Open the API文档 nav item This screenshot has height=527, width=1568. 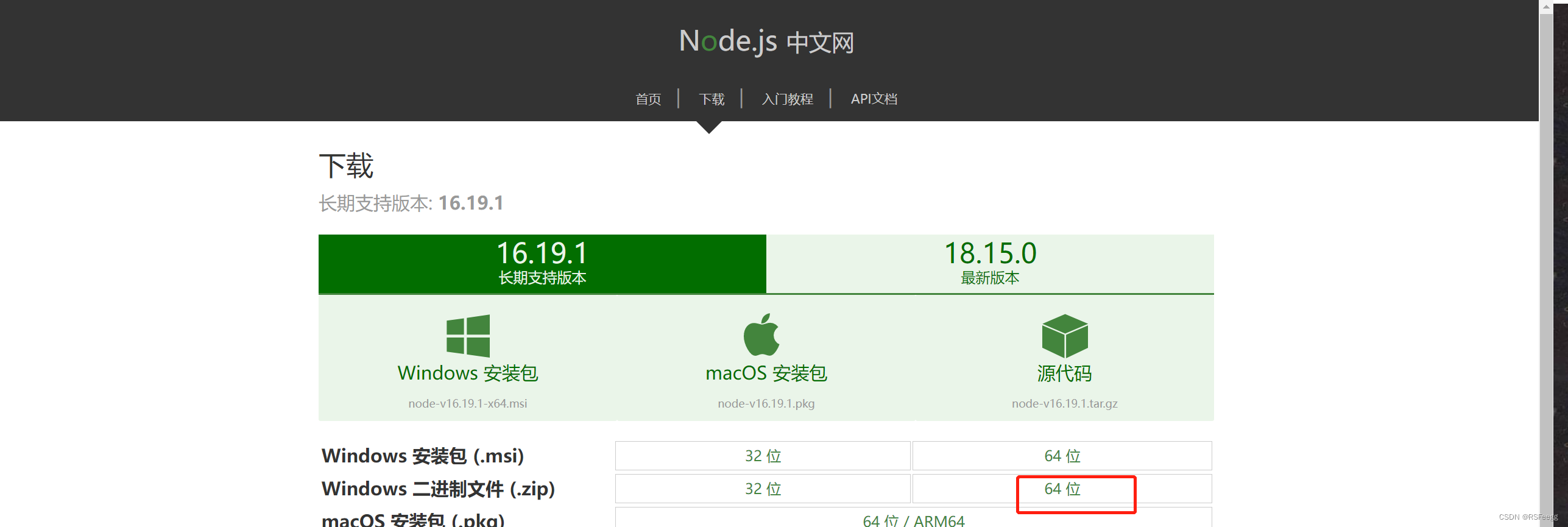(874, 99)
